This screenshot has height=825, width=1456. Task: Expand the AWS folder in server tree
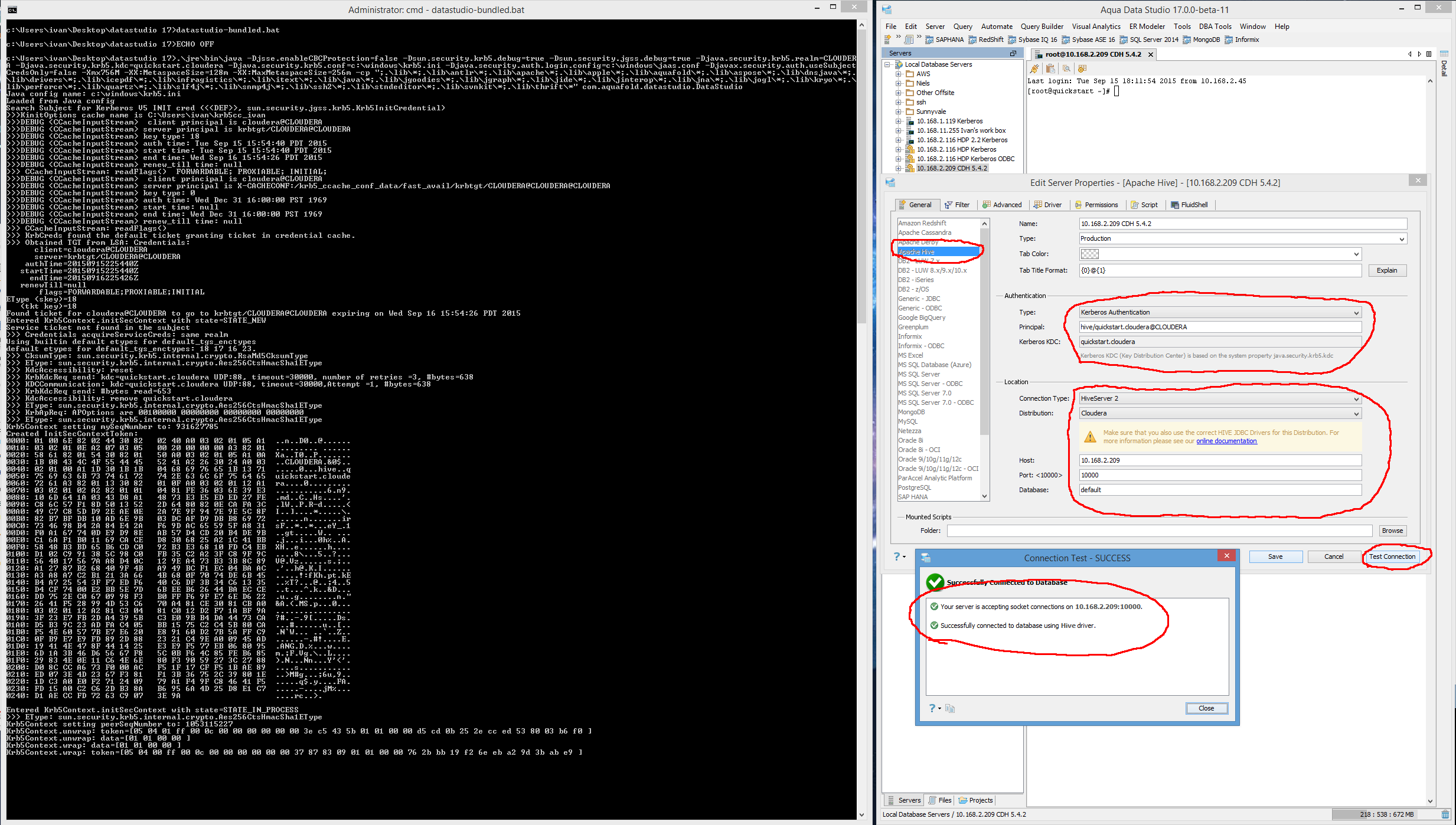pyautogui.click(x=899, y=74)
